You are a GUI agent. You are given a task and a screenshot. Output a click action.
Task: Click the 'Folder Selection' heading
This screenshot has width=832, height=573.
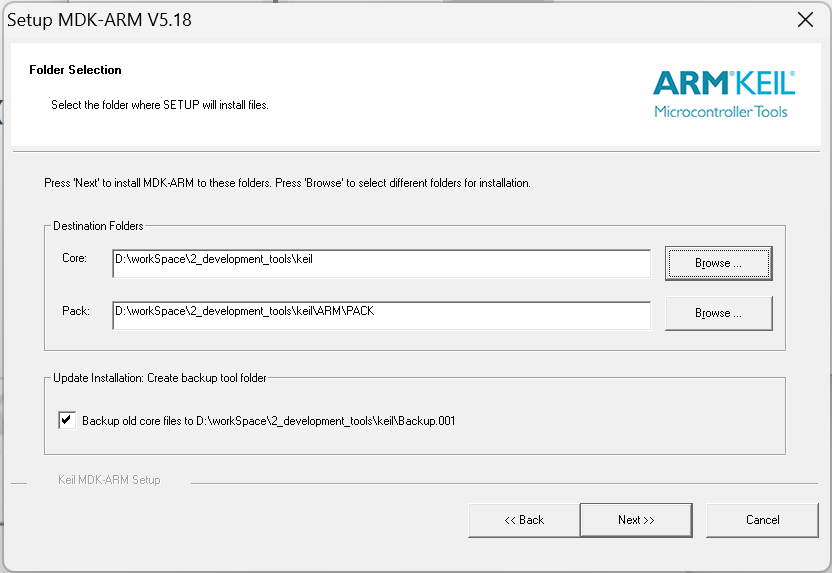(x=75, y=70)
